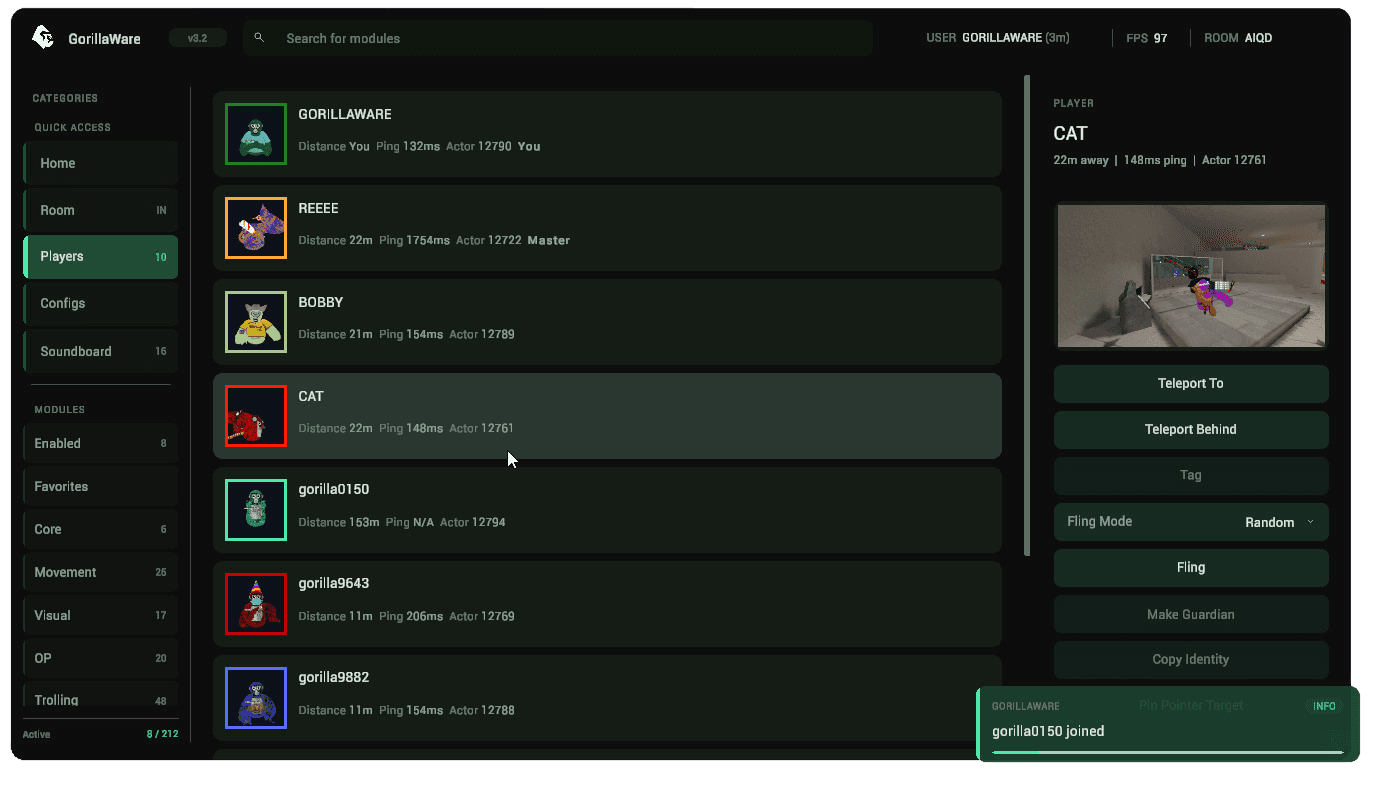
Task: Click the Make Guardian button
Action: [x=1191, y=614]
